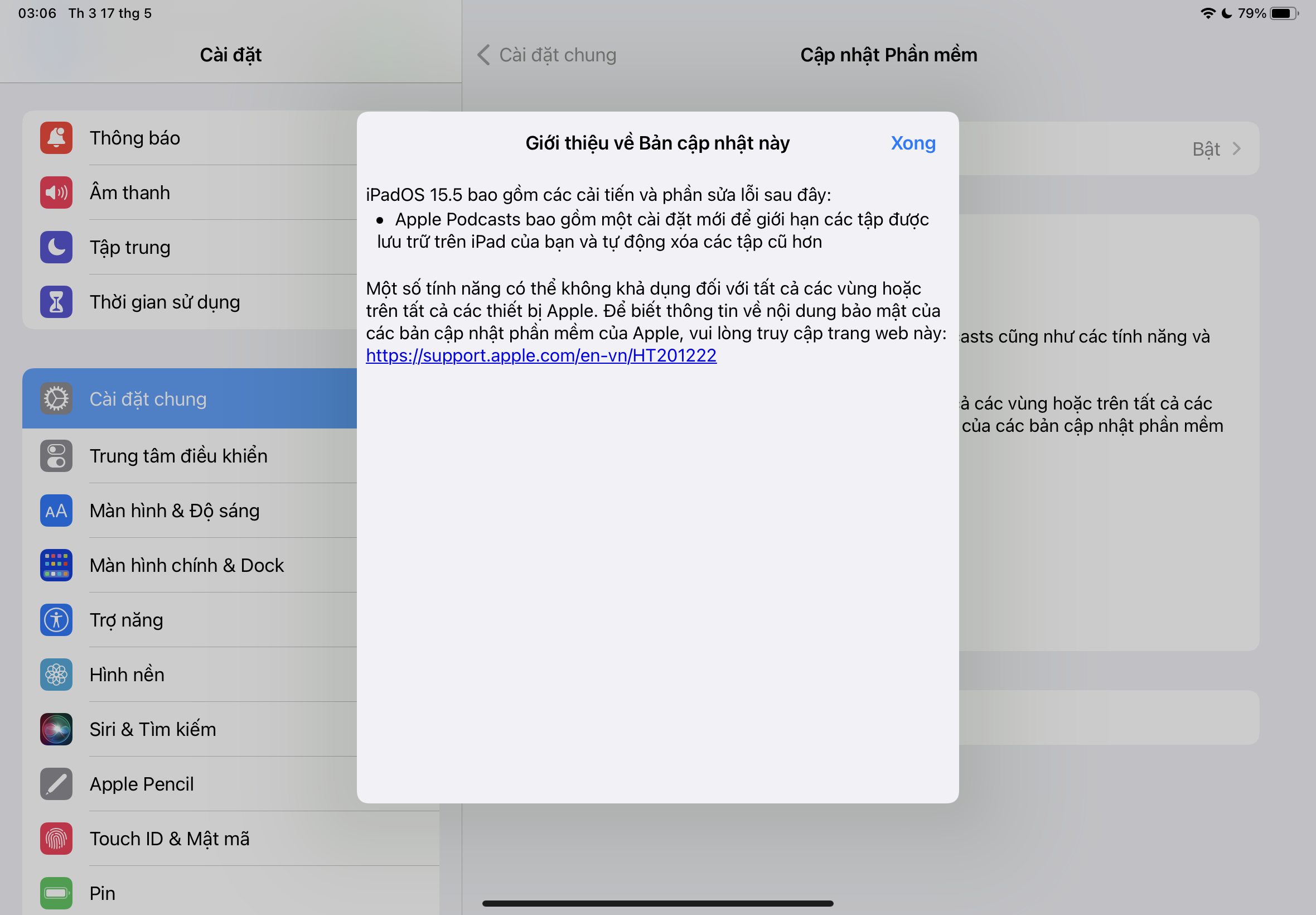Tap the Trung tâm điều khiển switches icon
This screenshot has width=1316, height=915.
[x=56, y=456]
